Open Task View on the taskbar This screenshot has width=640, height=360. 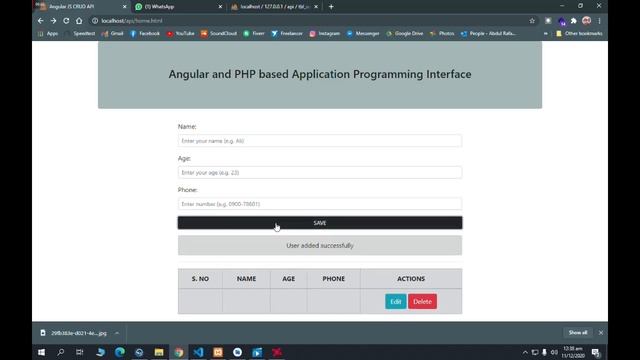[x=80, y=352]
